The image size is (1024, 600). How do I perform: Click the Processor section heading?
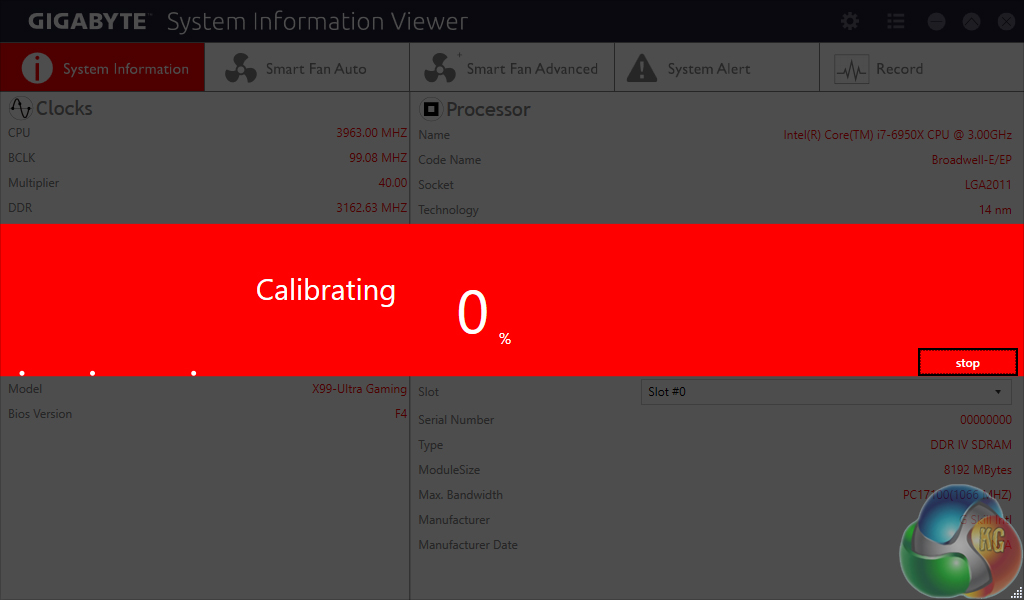(488, 109)
